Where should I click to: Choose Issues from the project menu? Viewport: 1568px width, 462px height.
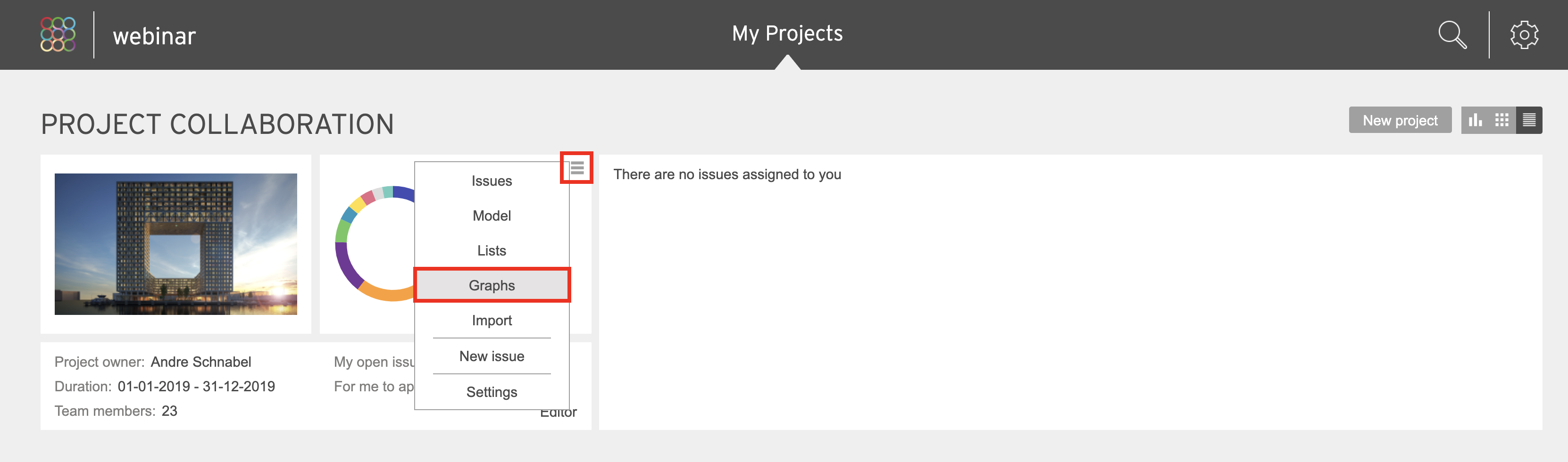pos(492,181)
